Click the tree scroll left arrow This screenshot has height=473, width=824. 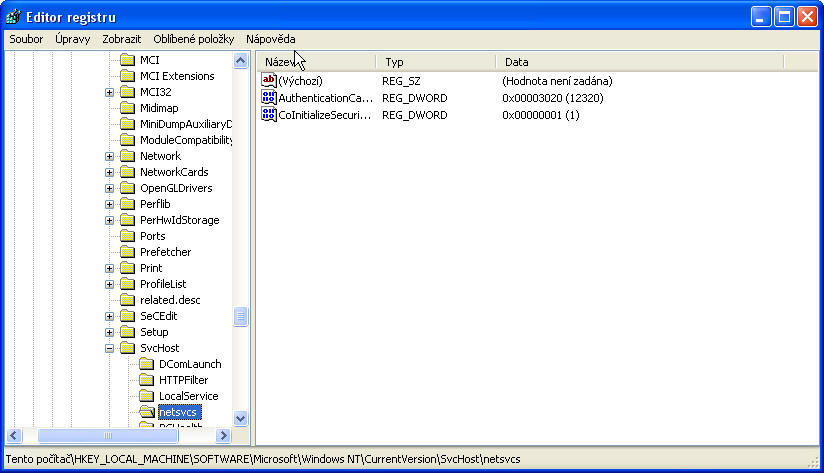14,436
